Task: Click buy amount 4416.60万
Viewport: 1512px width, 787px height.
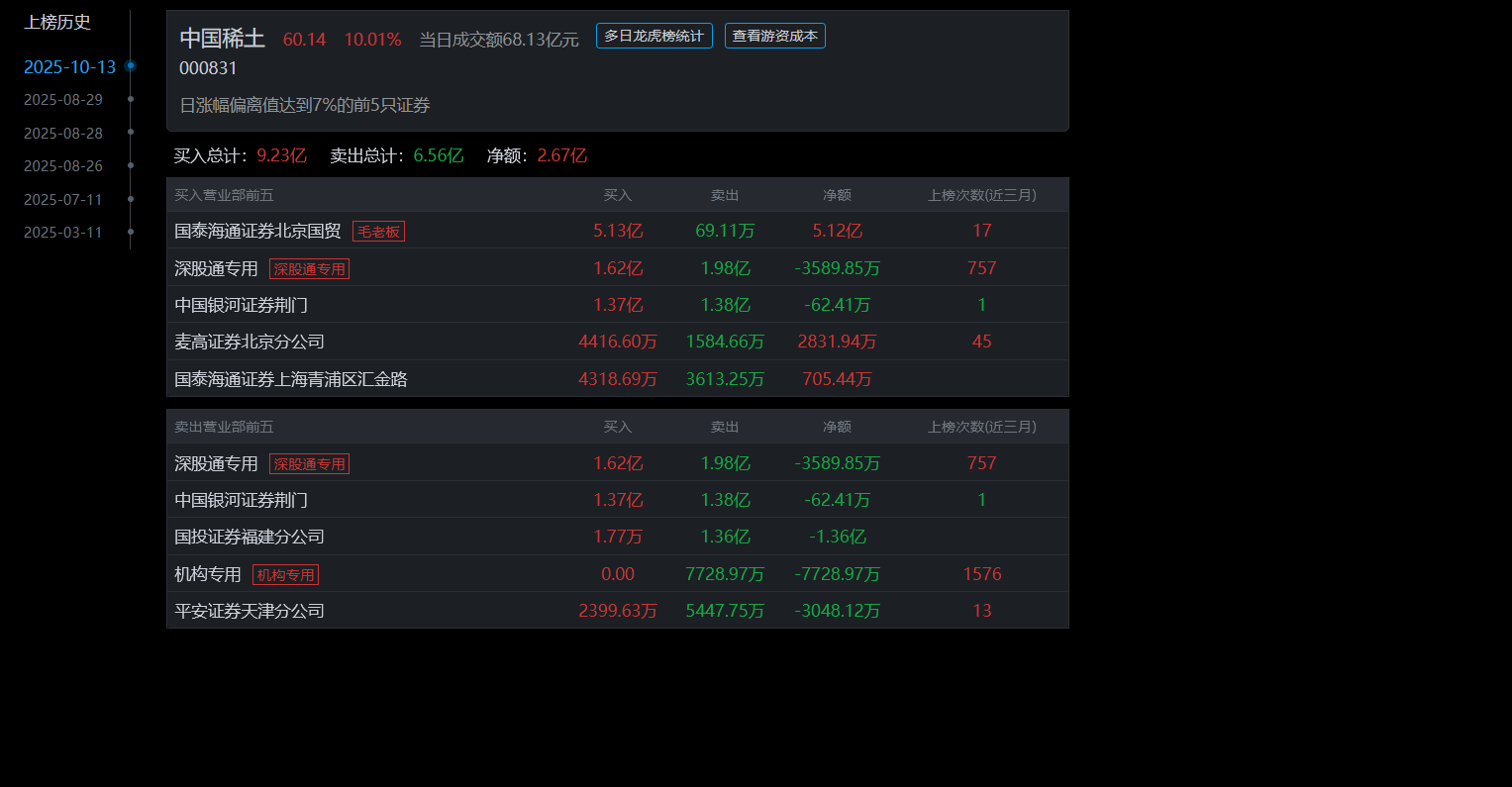Action: [618, 342]
